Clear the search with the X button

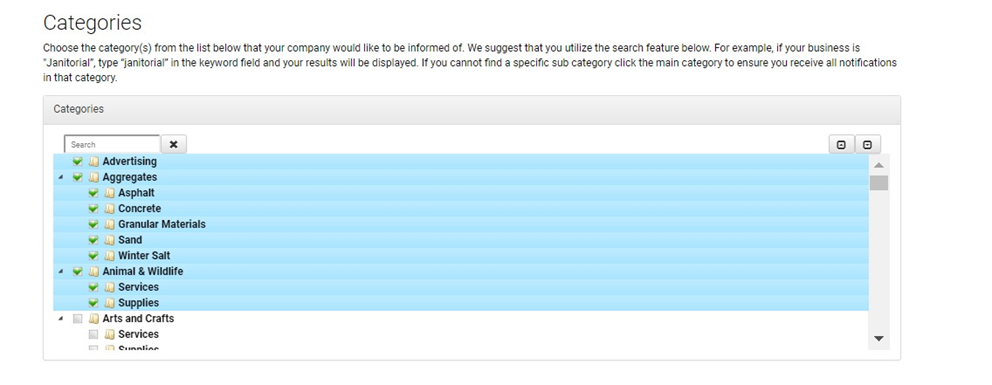[173, 144]
